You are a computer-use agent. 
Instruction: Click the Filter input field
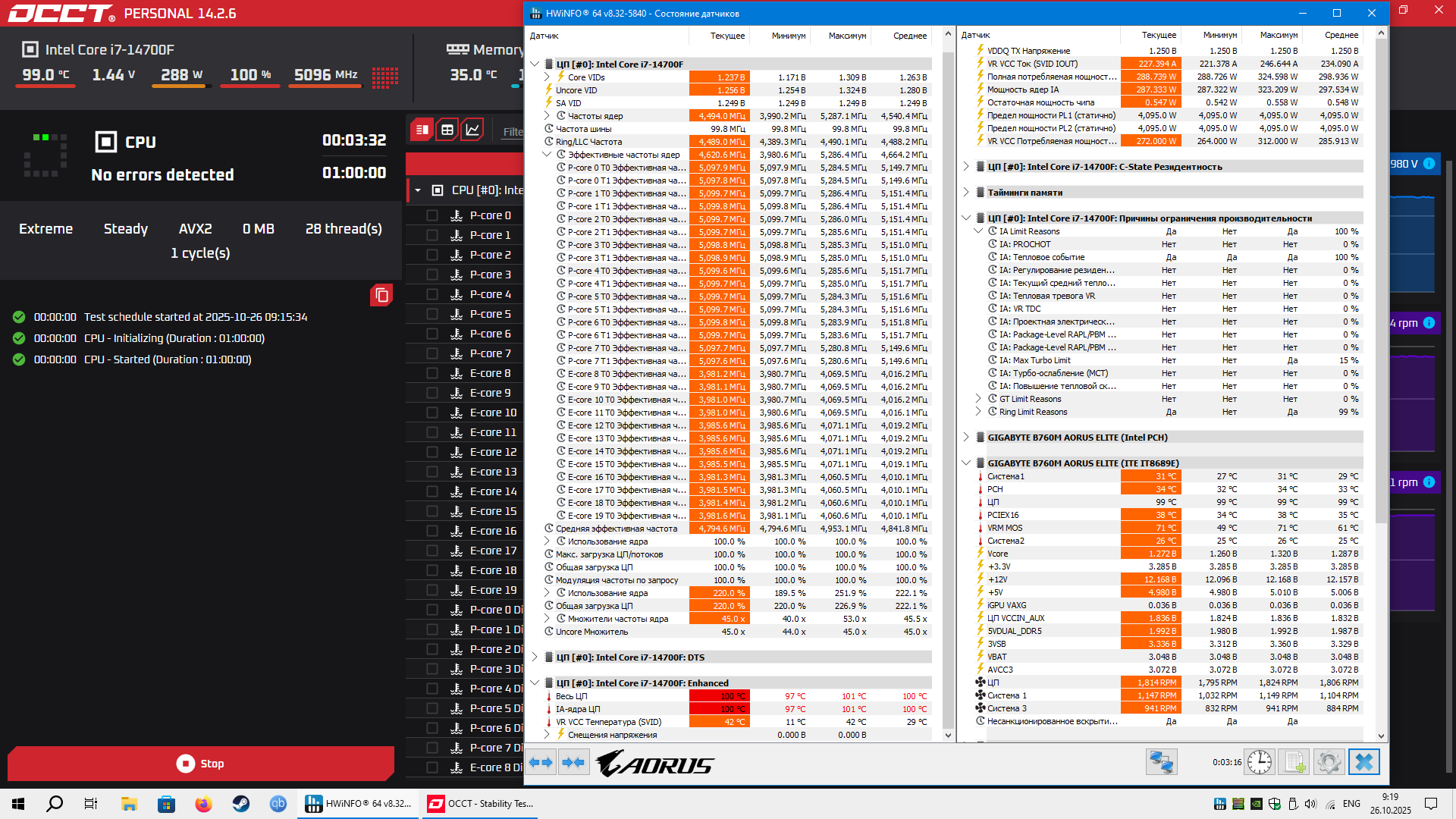(513, 131)
